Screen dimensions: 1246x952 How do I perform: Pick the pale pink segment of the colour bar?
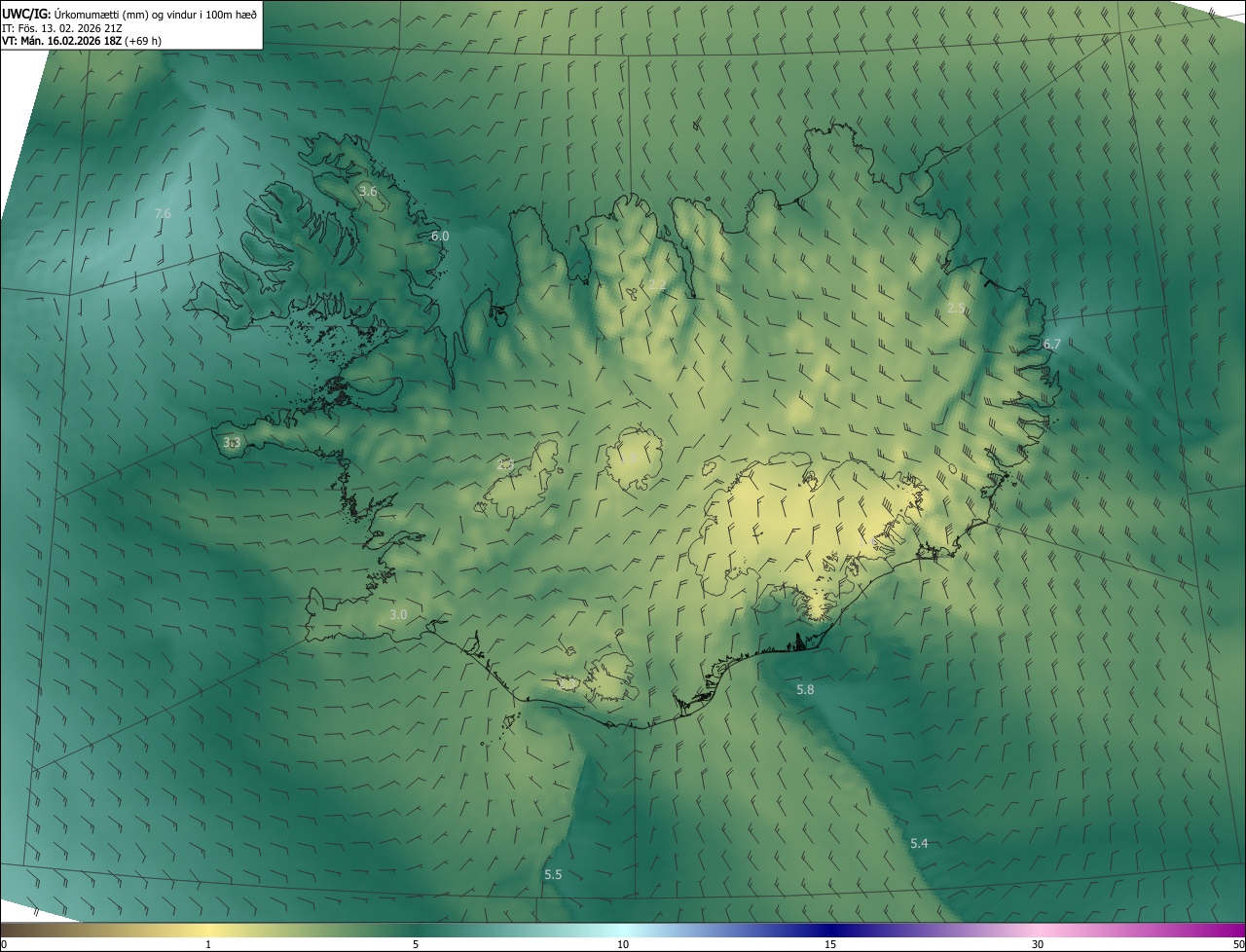coord(1038,930)
